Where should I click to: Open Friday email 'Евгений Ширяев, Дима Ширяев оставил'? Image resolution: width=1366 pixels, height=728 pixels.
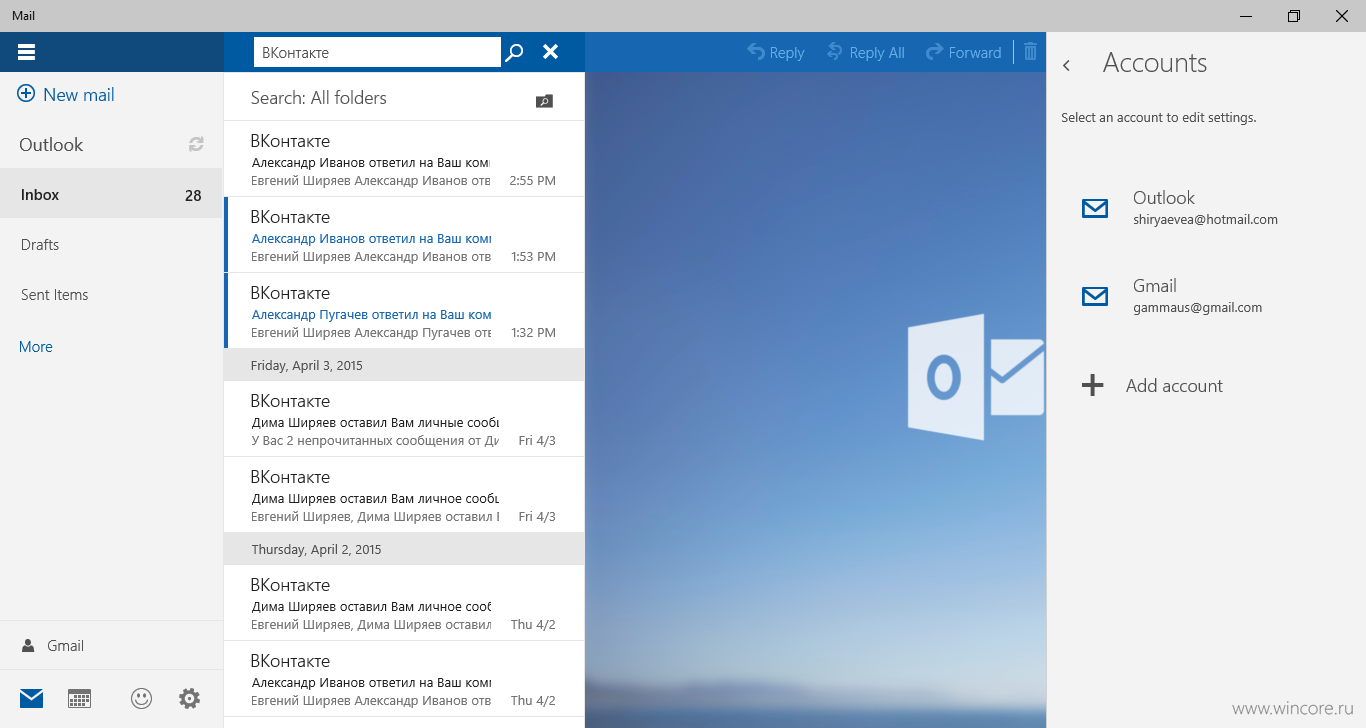[x=404, y=495]
